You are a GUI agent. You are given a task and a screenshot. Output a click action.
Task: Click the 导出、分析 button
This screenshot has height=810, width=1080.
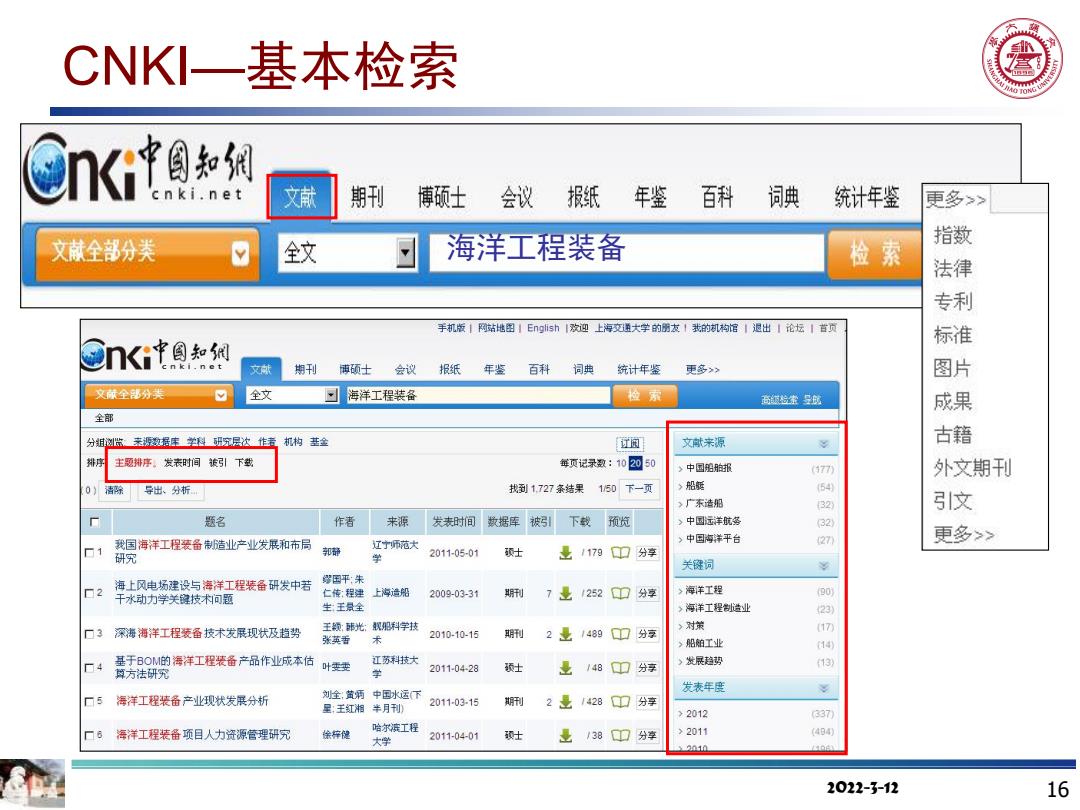tap(170, 490)
